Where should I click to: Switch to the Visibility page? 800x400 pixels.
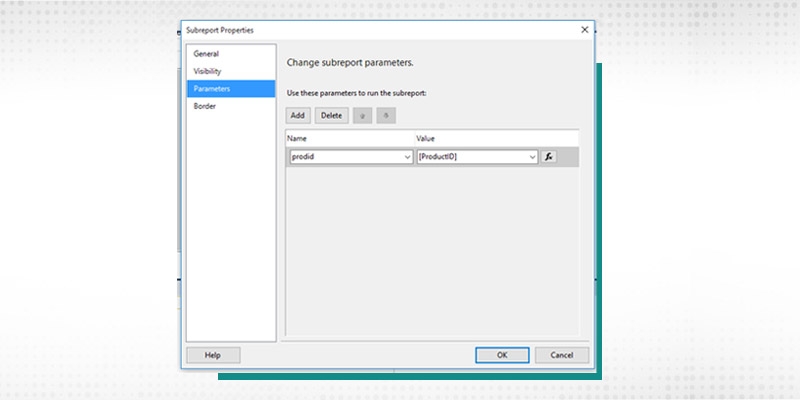point(208,71)
